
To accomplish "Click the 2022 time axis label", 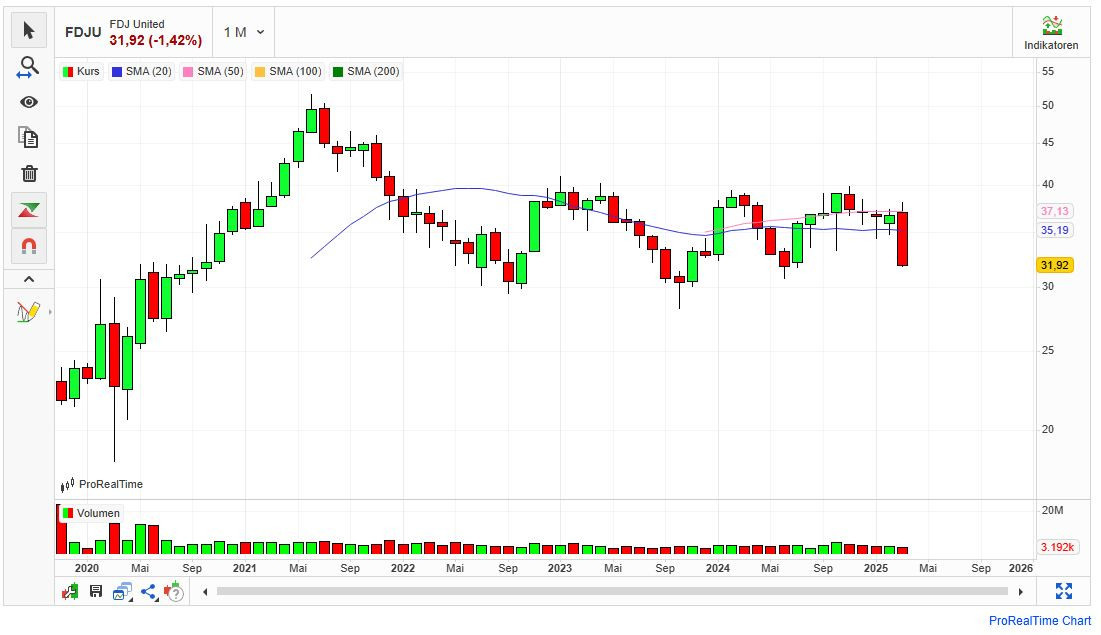I will coord(402,568).
